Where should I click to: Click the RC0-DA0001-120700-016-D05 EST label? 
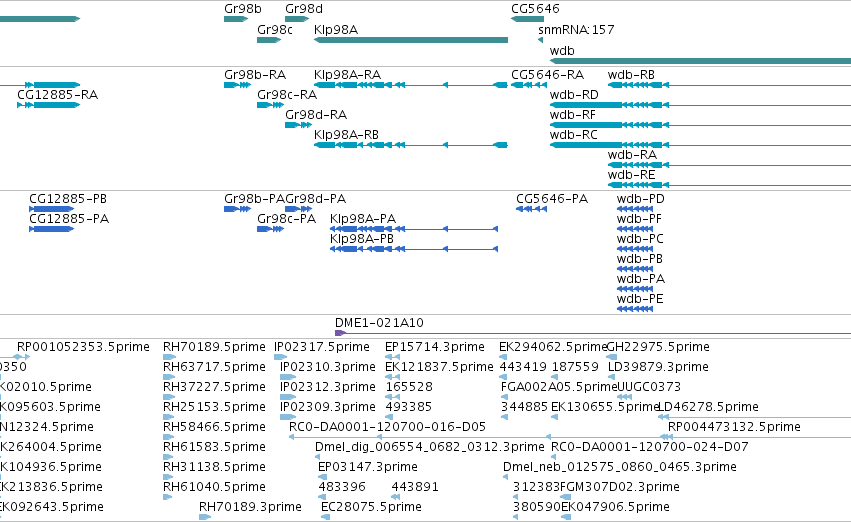tap(388, 427)
